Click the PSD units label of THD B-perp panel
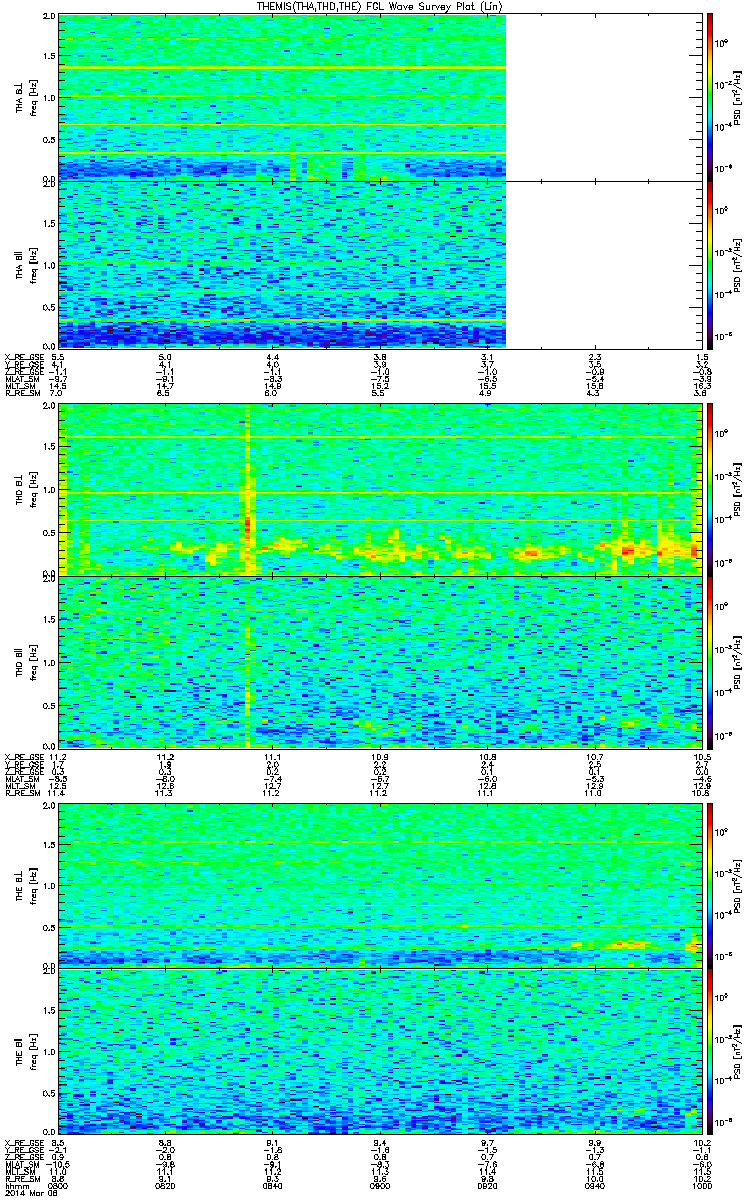This screenshot has width=750, height=1200. point(738,489)
